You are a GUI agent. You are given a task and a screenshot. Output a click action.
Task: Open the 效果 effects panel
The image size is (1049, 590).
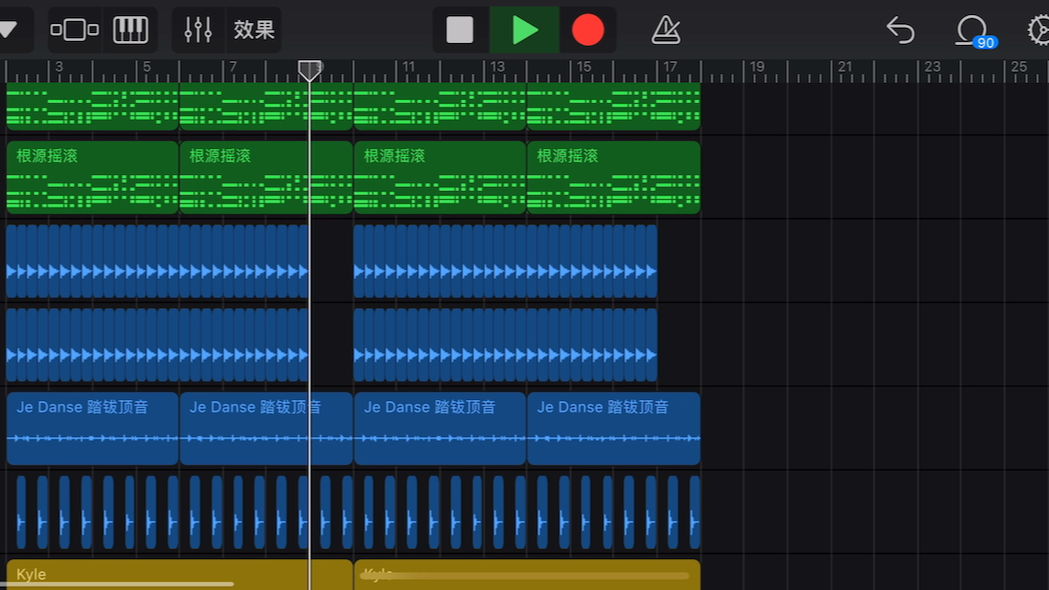(x=254, y=30)
